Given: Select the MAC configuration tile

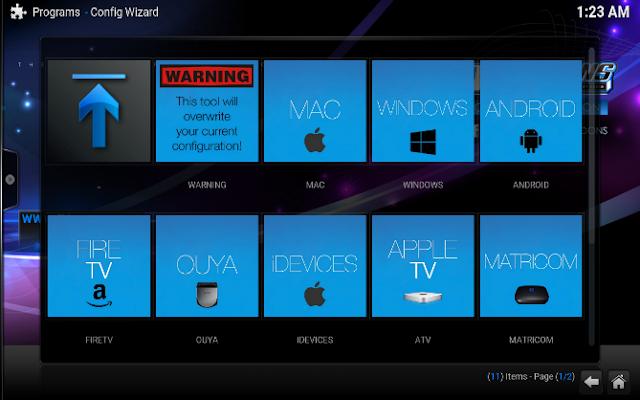Looking at the screenshot, I should click(315, 111).
